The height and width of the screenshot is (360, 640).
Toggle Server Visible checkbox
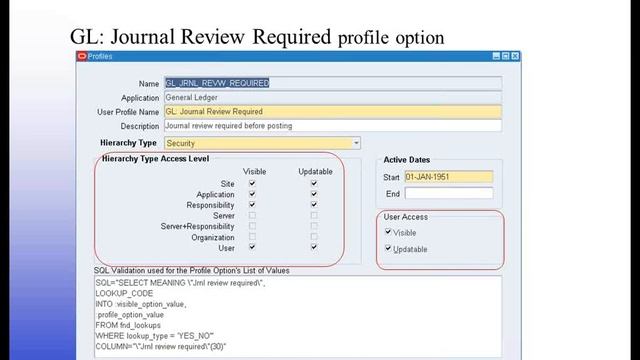(252, 215)
